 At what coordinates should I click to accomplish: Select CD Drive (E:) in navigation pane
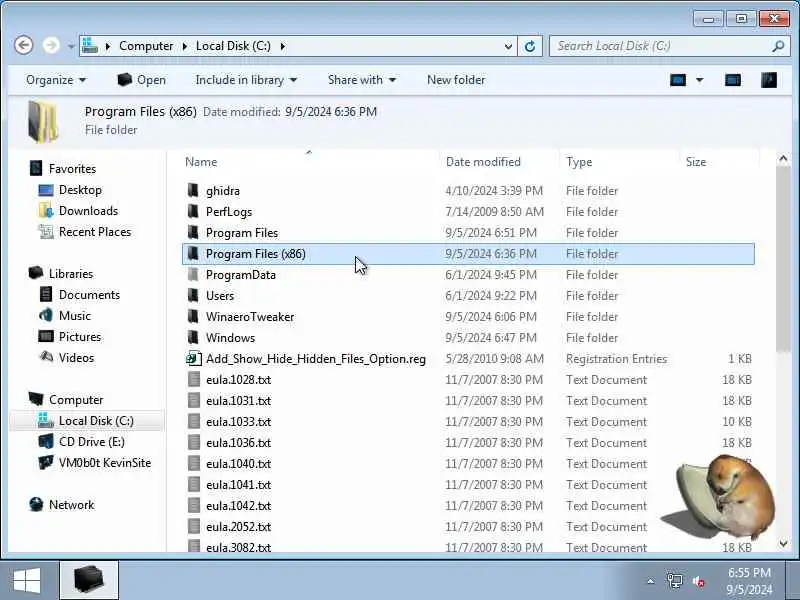click(x=91, y=442)
